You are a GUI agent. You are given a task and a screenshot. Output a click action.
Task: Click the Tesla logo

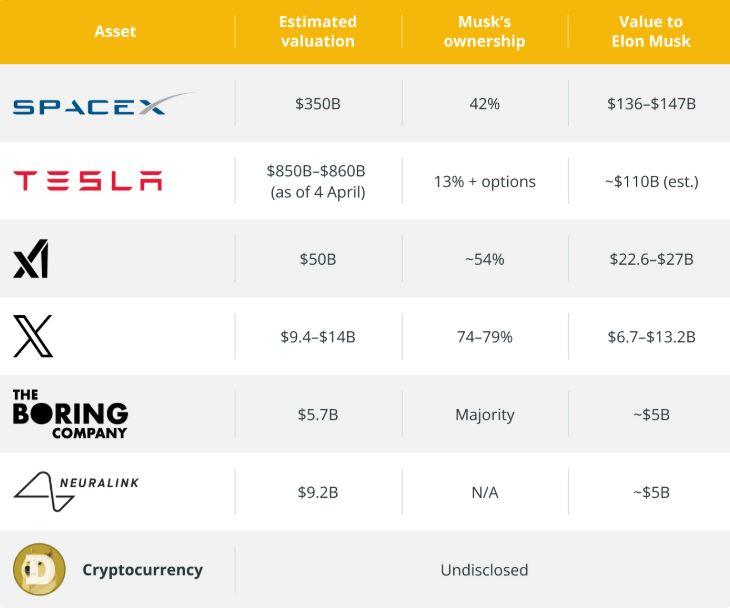tap(87, 181)
